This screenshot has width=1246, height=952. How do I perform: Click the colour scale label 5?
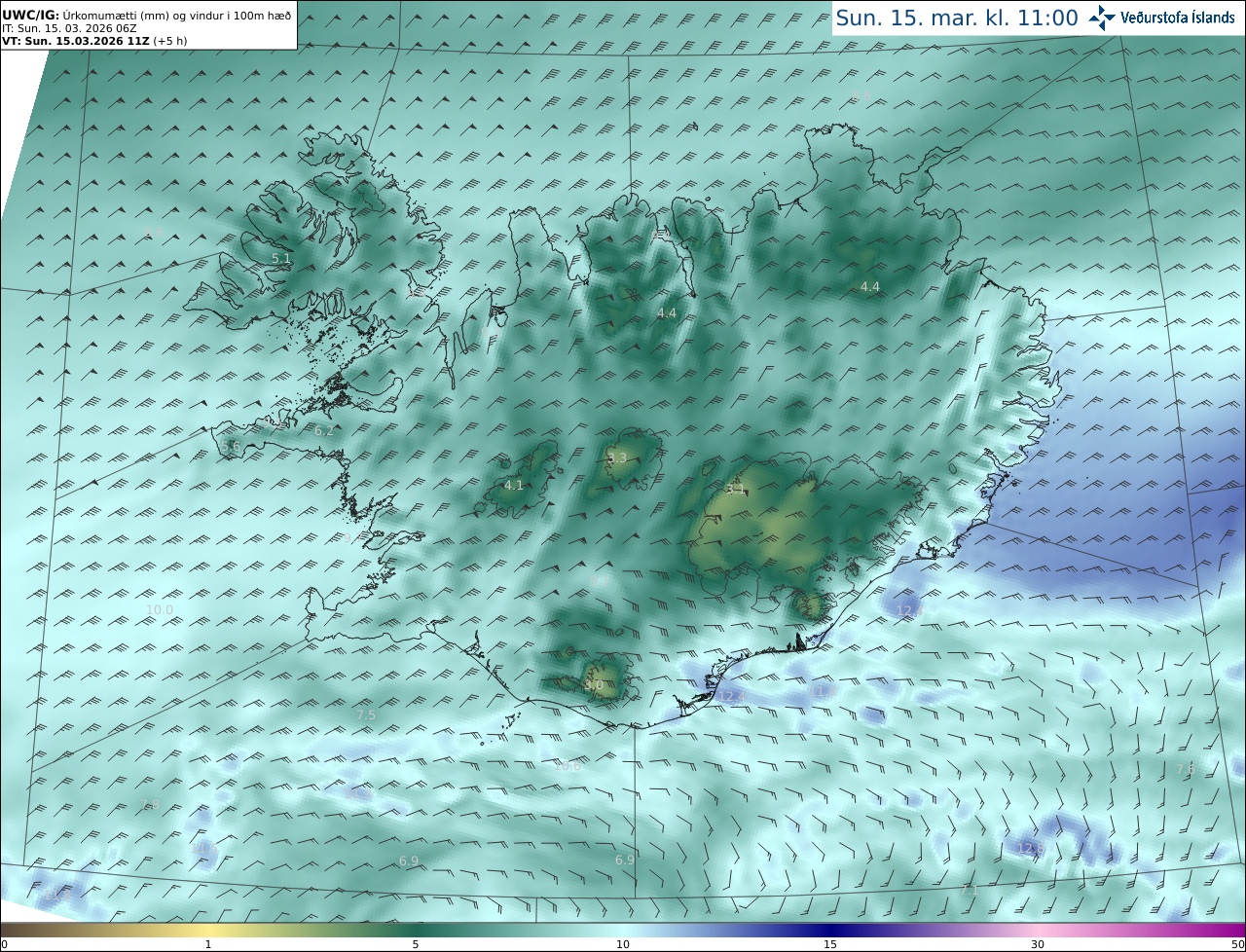coord(416,944)
